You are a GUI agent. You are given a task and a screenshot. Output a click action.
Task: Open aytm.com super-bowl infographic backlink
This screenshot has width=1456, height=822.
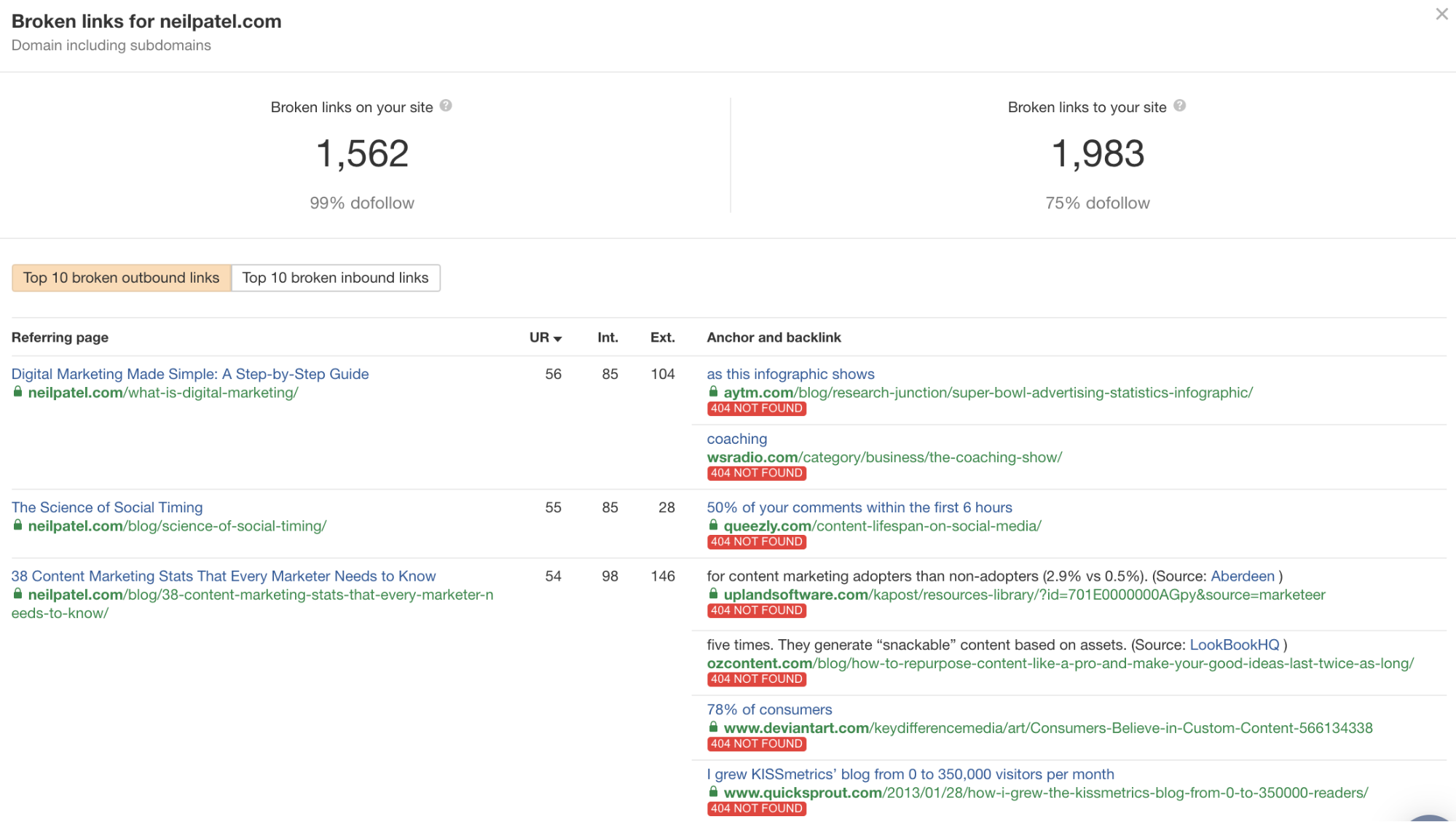click(988, 393)
